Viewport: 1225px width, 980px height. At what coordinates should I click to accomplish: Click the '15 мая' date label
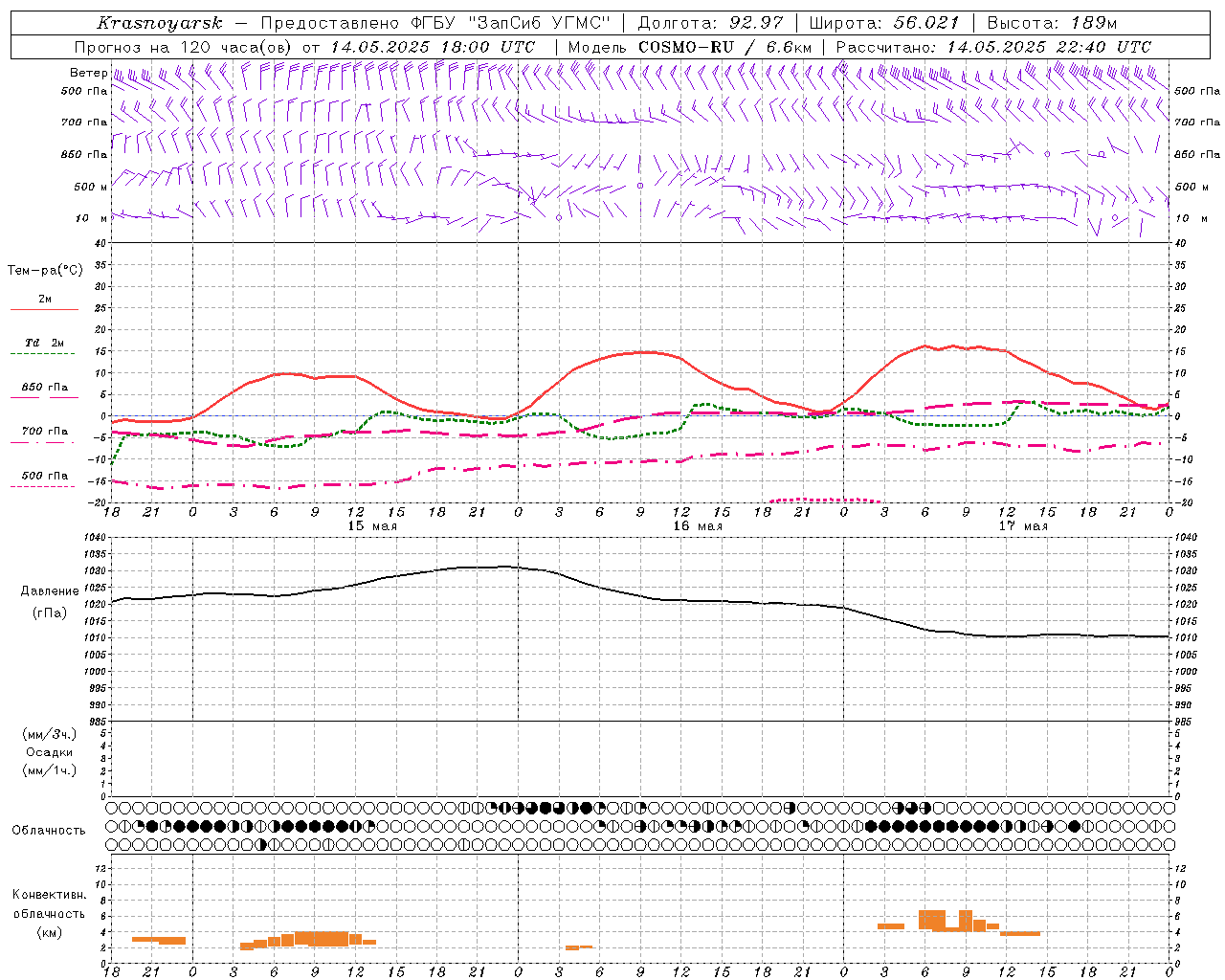[x=371, y=526]
